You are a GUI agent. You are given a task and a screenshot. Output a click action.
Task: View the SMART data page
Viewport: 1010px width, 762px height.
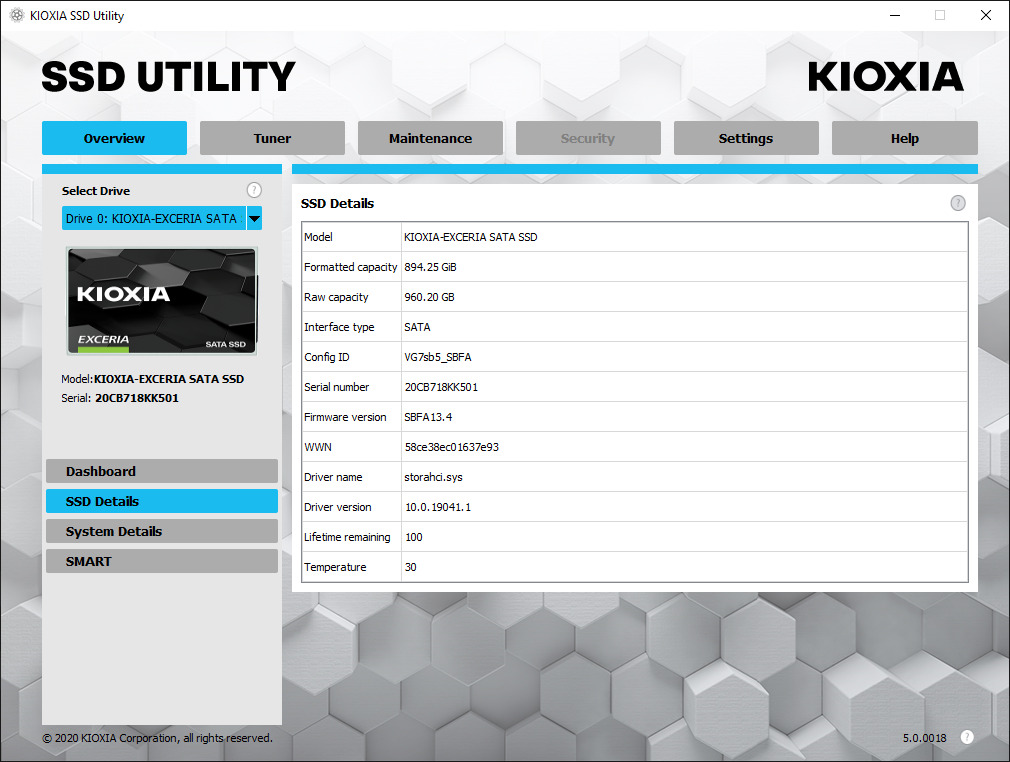[161, 561]
